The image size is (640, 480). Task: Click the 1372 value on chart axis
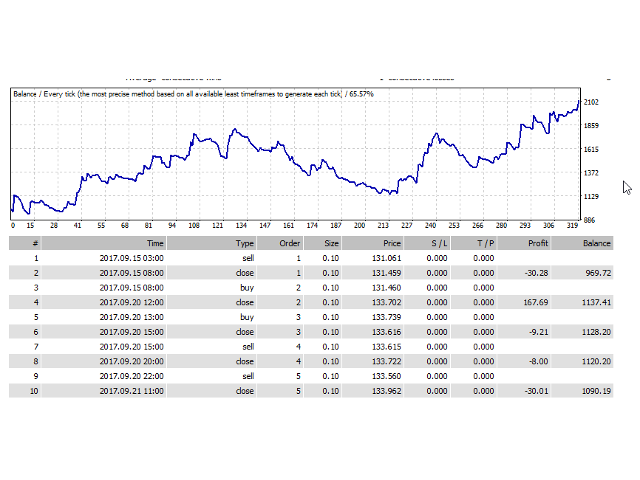pos(591,173)
